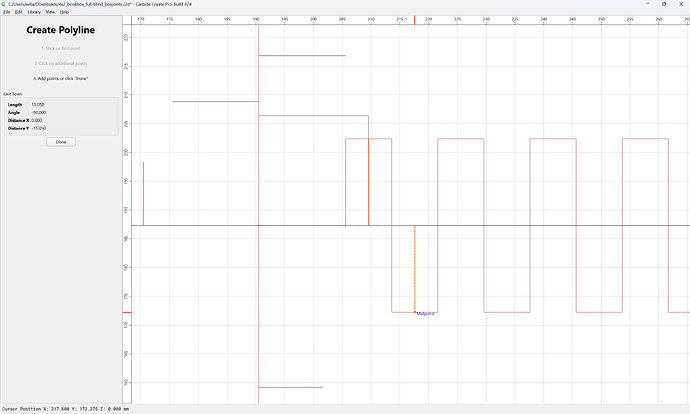The image size is (690, 414).
Task: Click the "Create Polyline" panel heading
Action: pos(61,30)
